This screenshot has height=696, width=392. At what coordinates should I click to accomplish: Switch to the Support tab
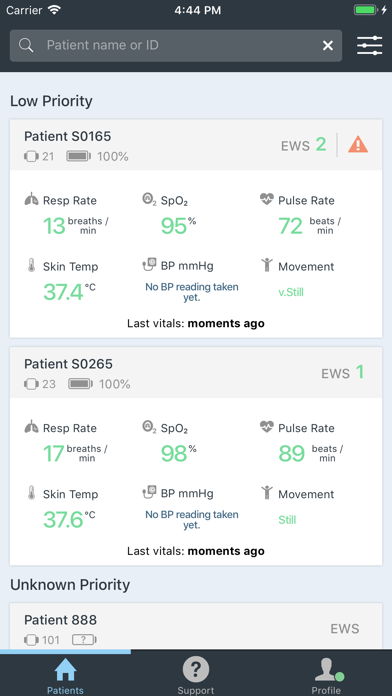196,676
